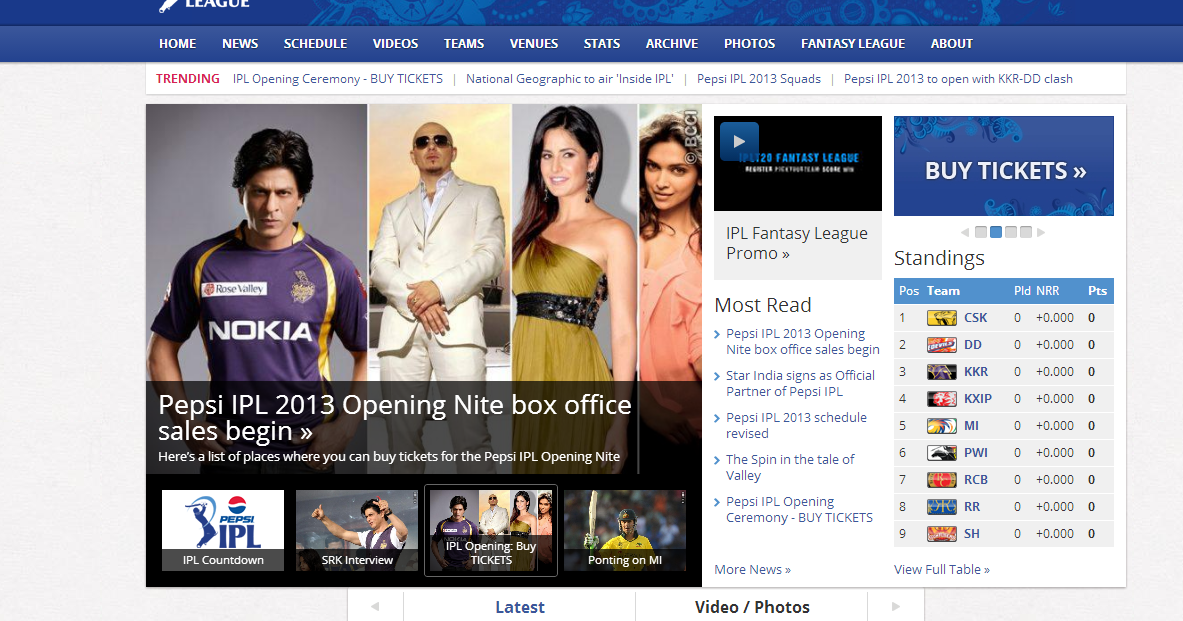The height and width of the screenshot is (621, 1183).
Task: Open the NEWS menu item
Action: [x=240, y=44]
